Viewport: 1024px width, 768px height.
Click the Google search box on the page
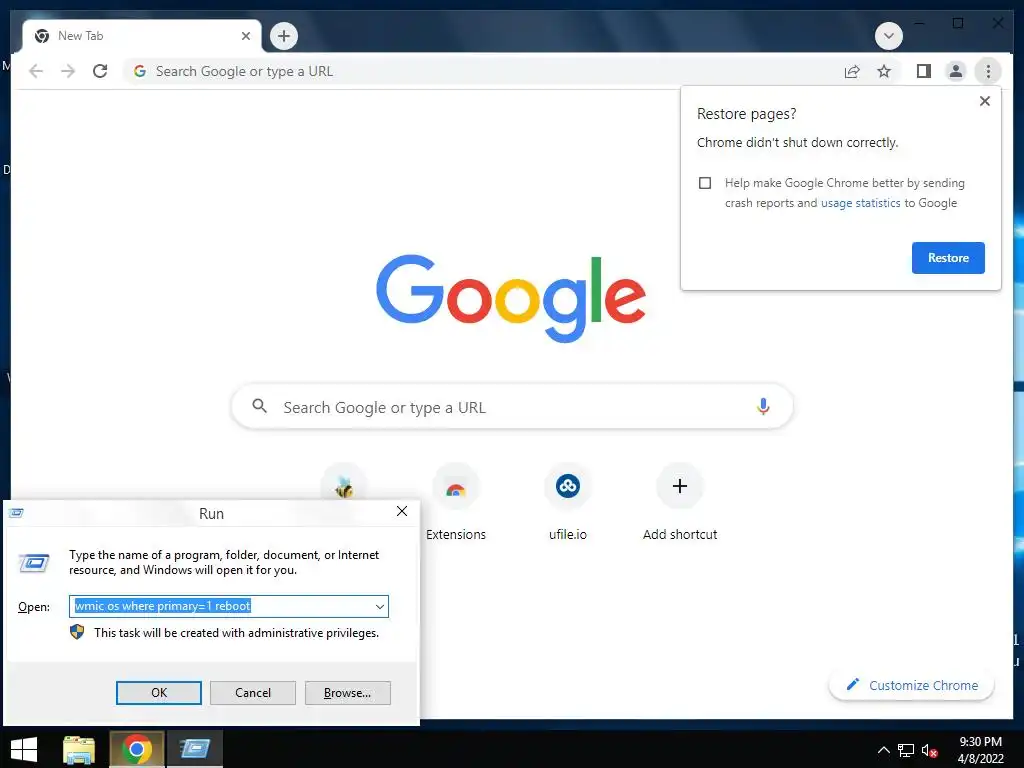[512, 407]
